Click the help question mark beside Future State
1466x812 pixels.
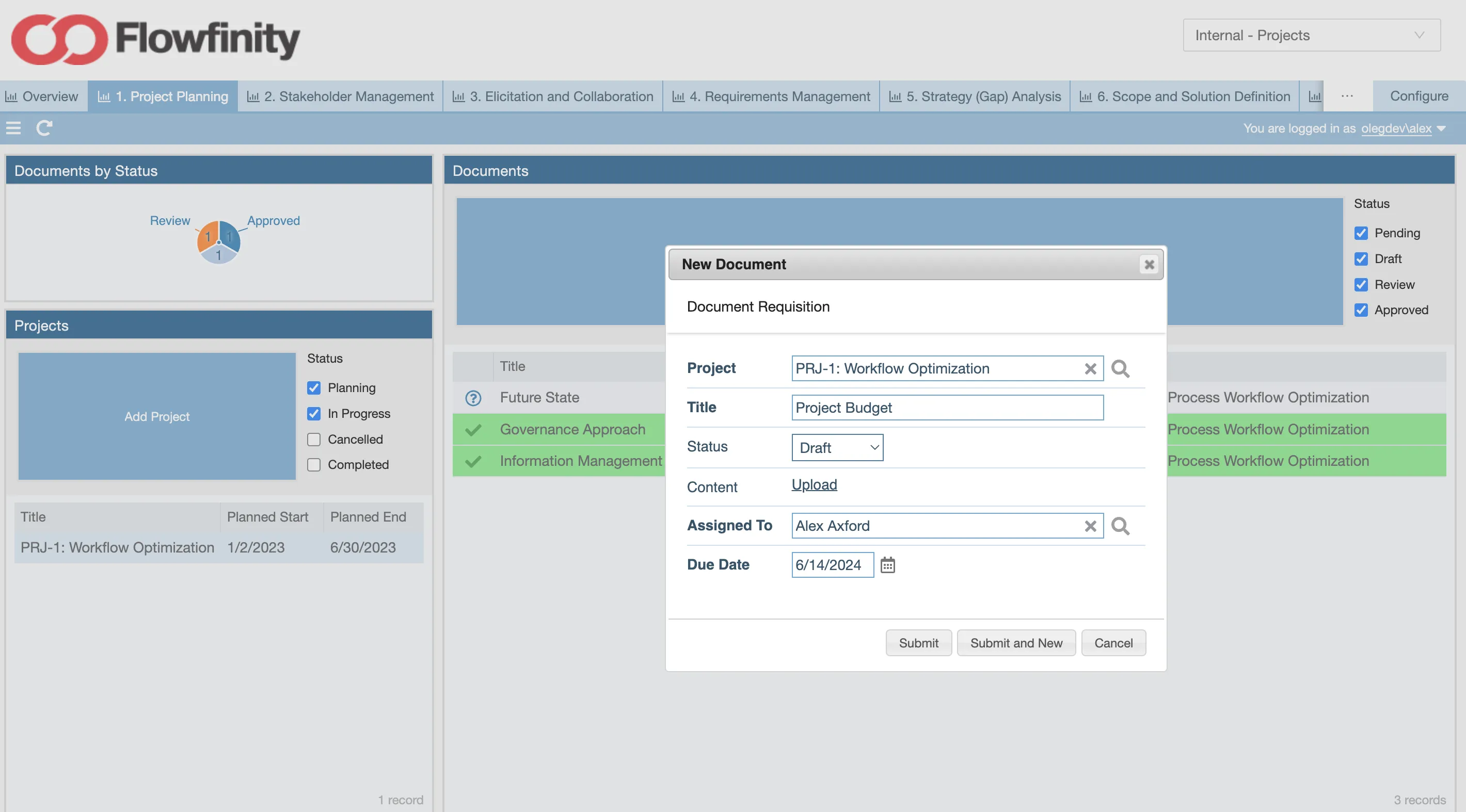pyautogui.click(x=473, y=397)
